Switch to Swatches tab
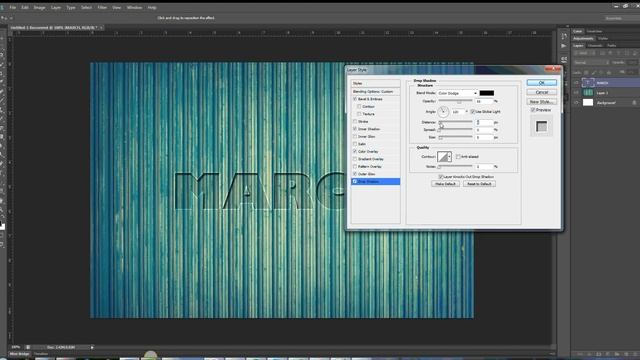 tap(594, 31)
